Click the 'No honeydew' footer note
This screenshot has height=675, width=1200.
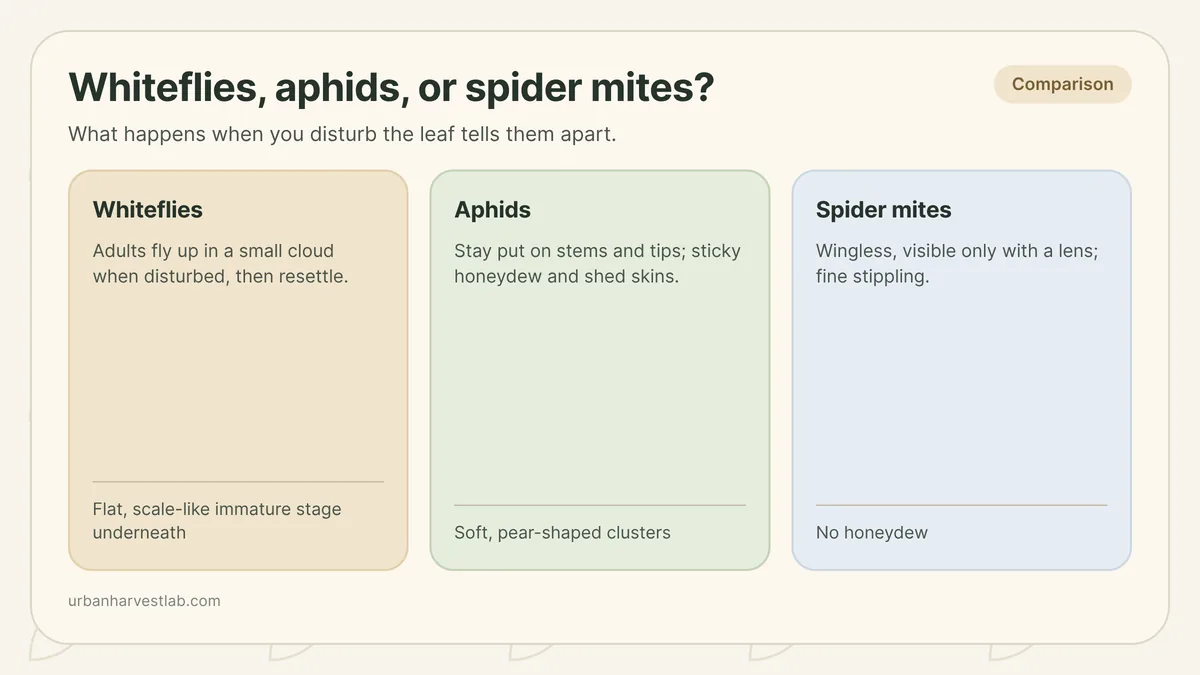pyautogui.click(x=872, y=533)
